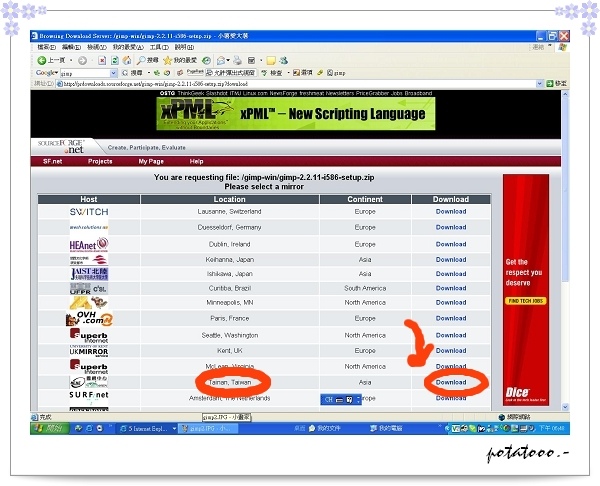Open the 我的最愛(A) Favorites menu

(128, 47)
